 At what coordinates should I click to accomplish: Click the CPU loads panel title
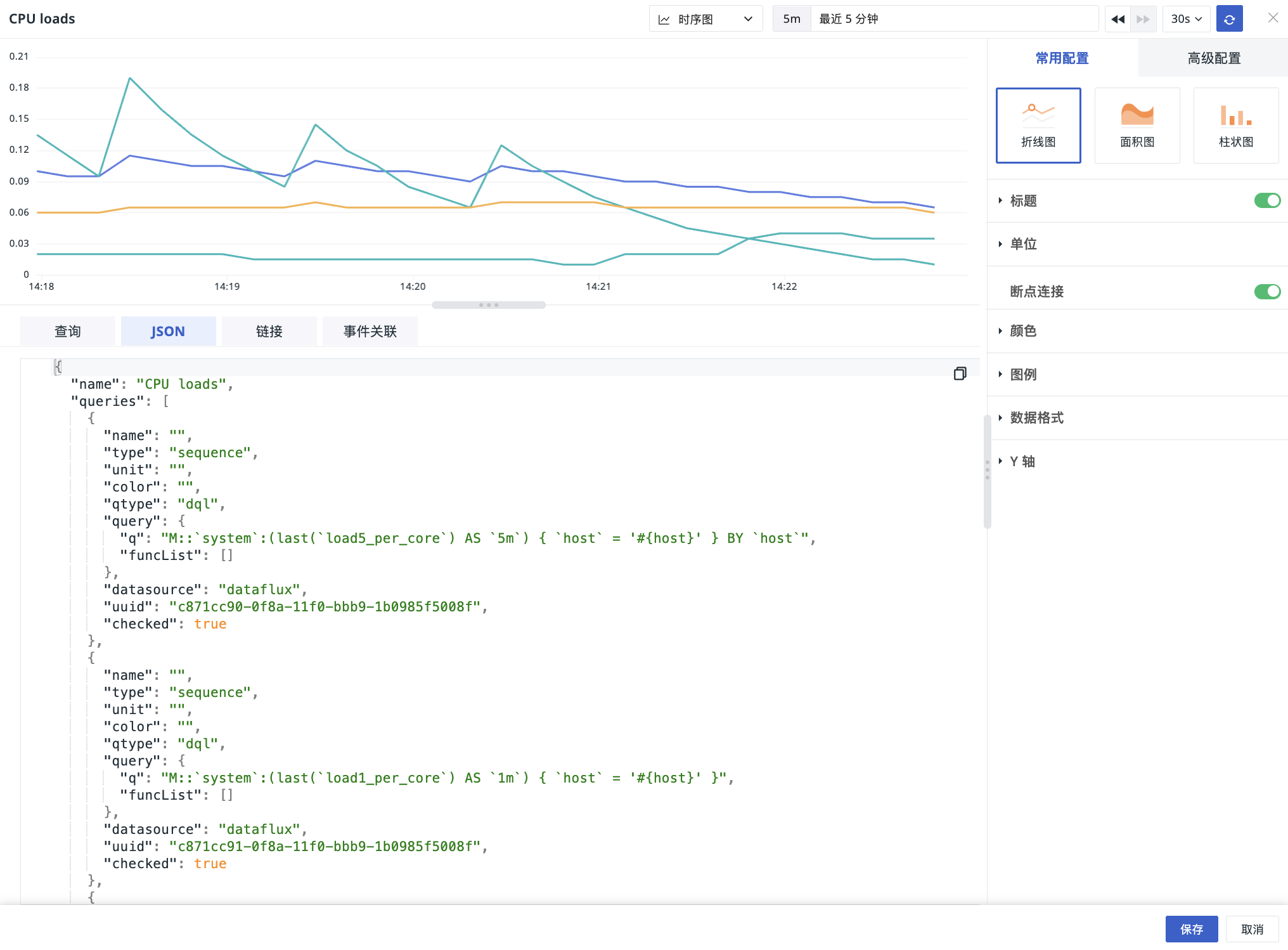tap(42, 19)
